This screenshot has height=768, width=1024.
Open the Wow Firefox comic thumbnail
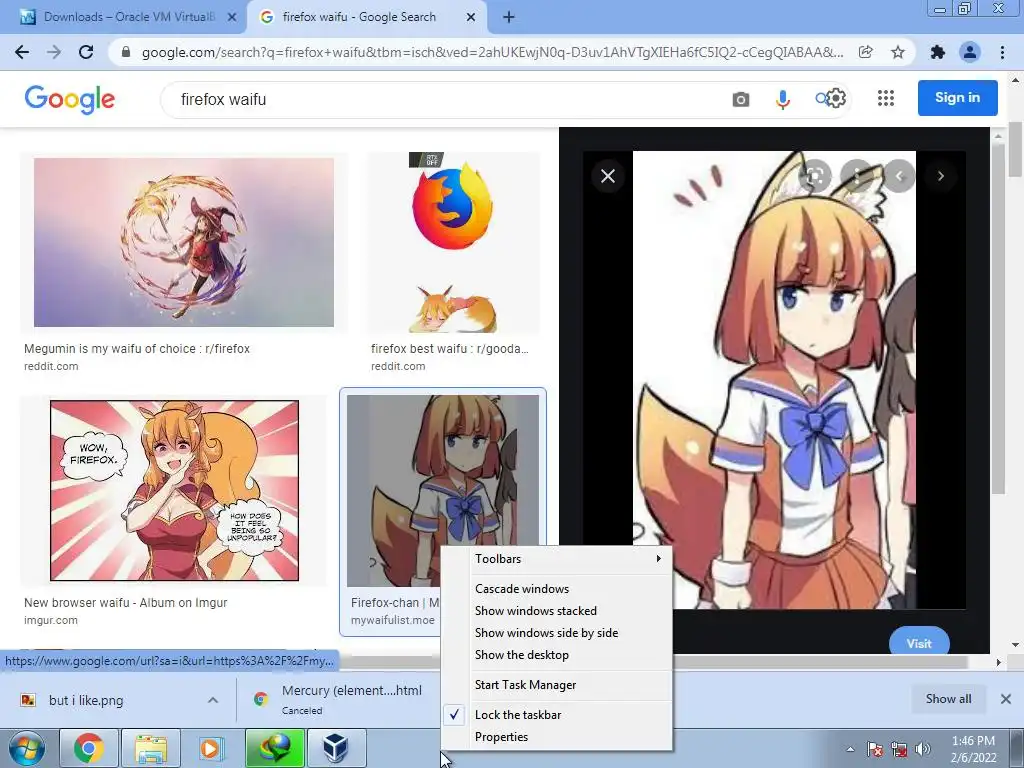pyautogui.click(x=174, y=490)
